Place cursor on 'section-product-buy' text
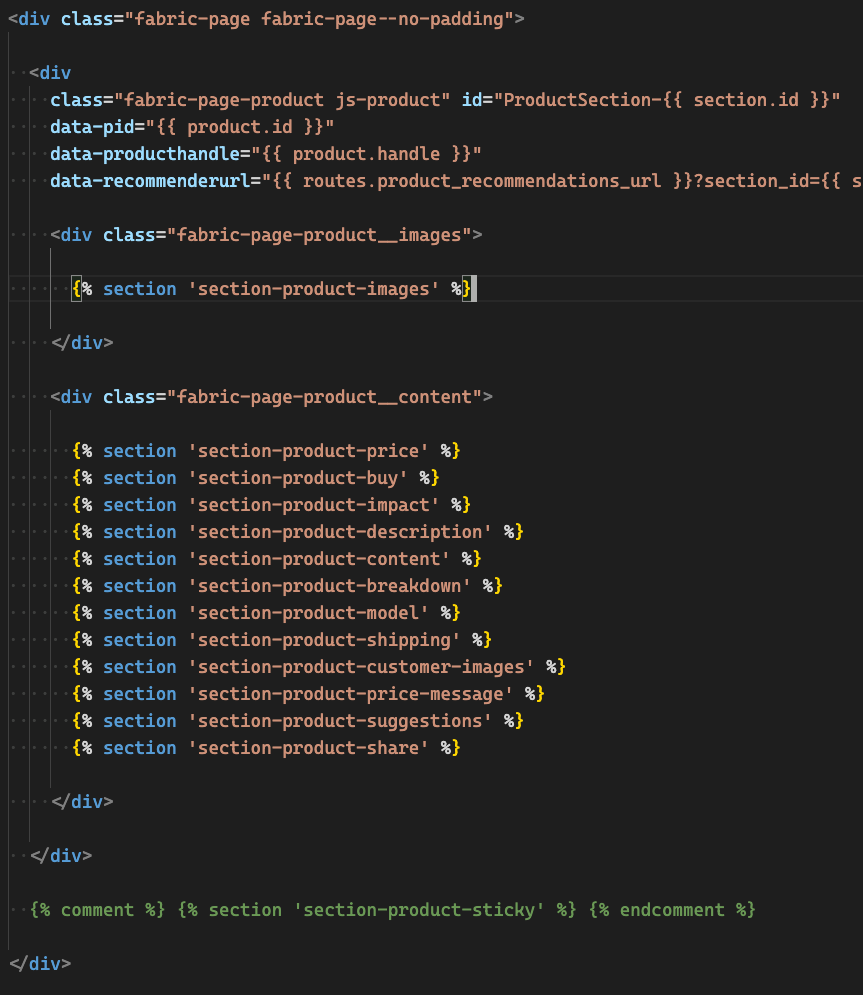The height and width of the screenshot is (995, 863). (x=297, y=478)
